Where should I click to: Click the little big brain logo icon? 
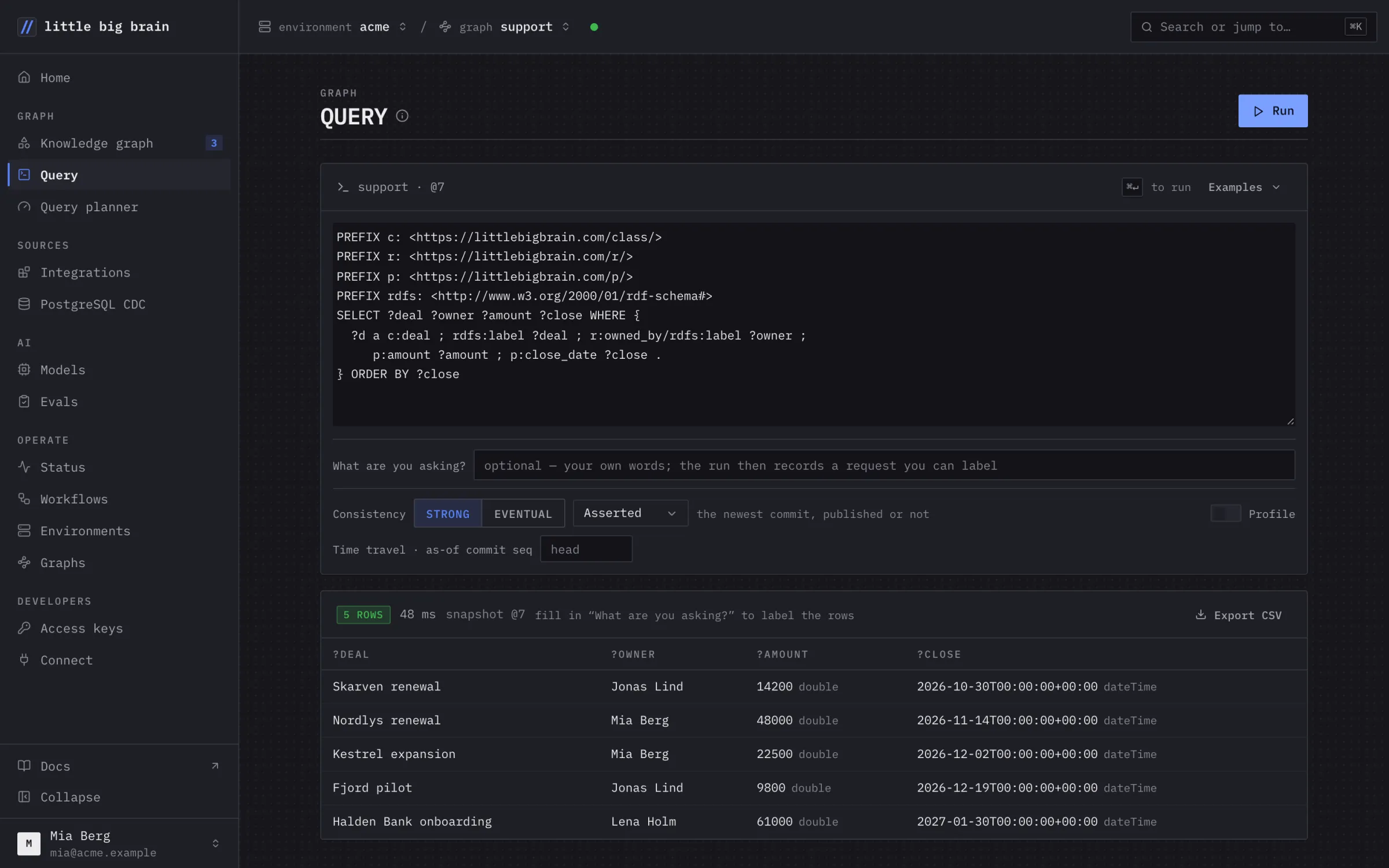coord(27,27)
